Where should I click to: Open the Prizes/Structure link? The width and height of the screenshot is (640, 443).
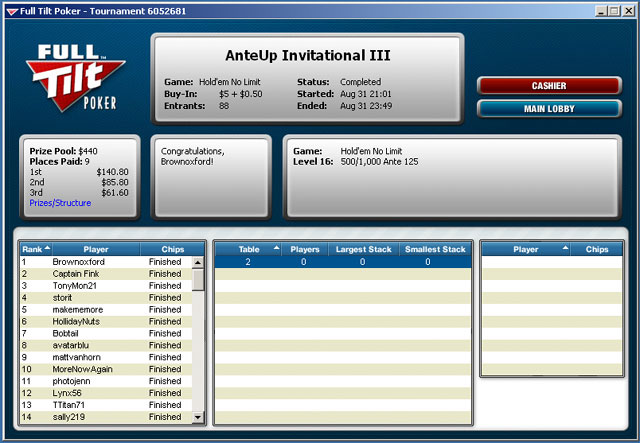60,203
